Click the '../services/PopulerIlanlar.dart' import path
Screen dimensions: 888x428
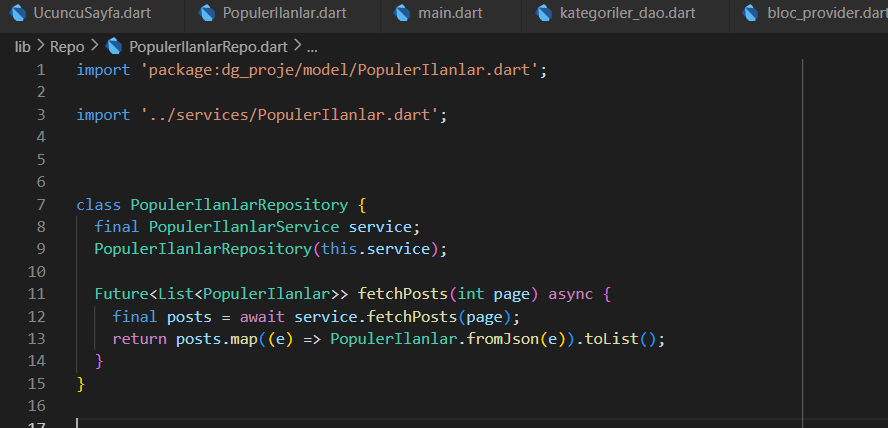(289, 115)
